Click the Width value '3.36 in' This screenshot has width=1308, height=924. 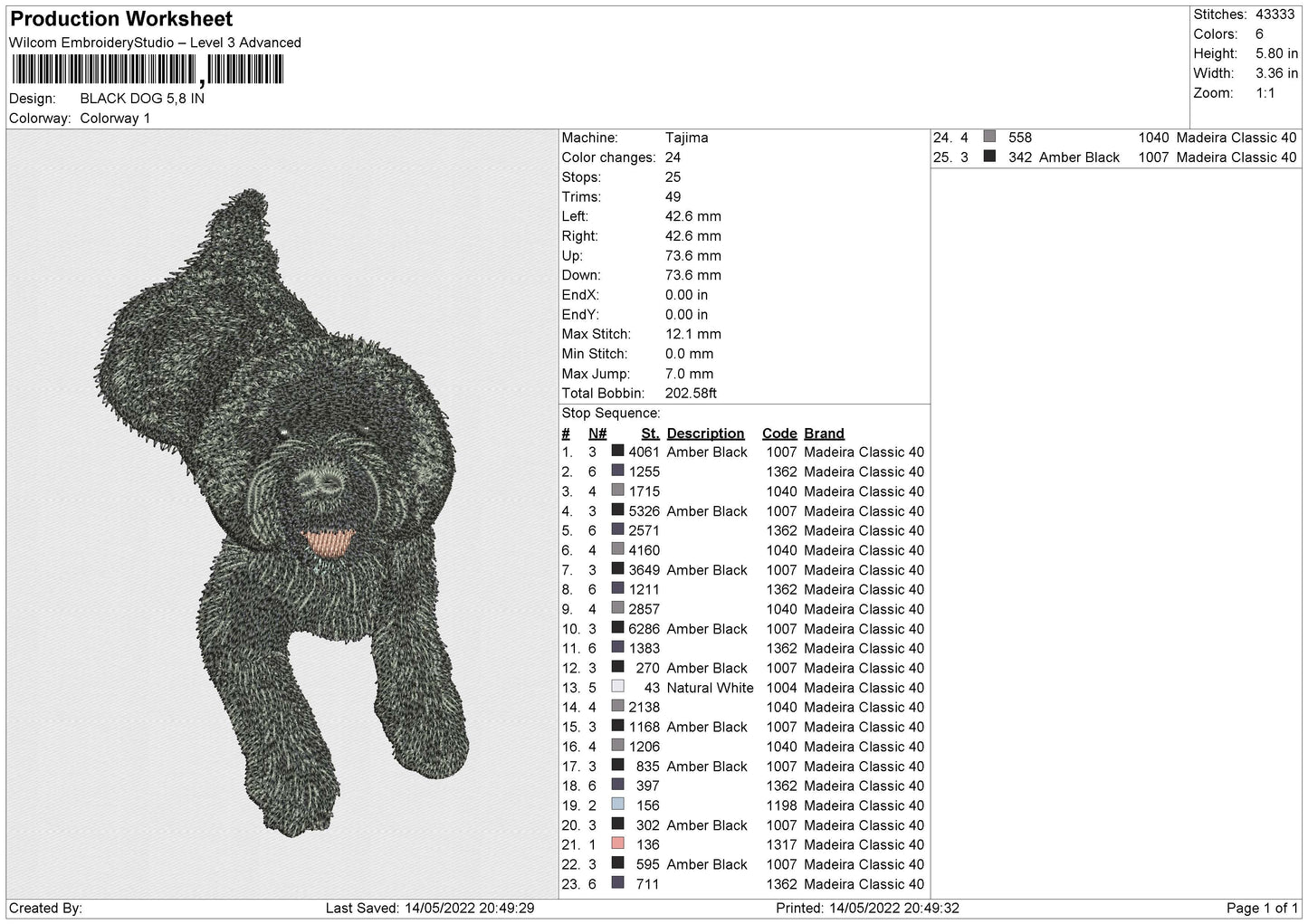tap(1276, 73)
